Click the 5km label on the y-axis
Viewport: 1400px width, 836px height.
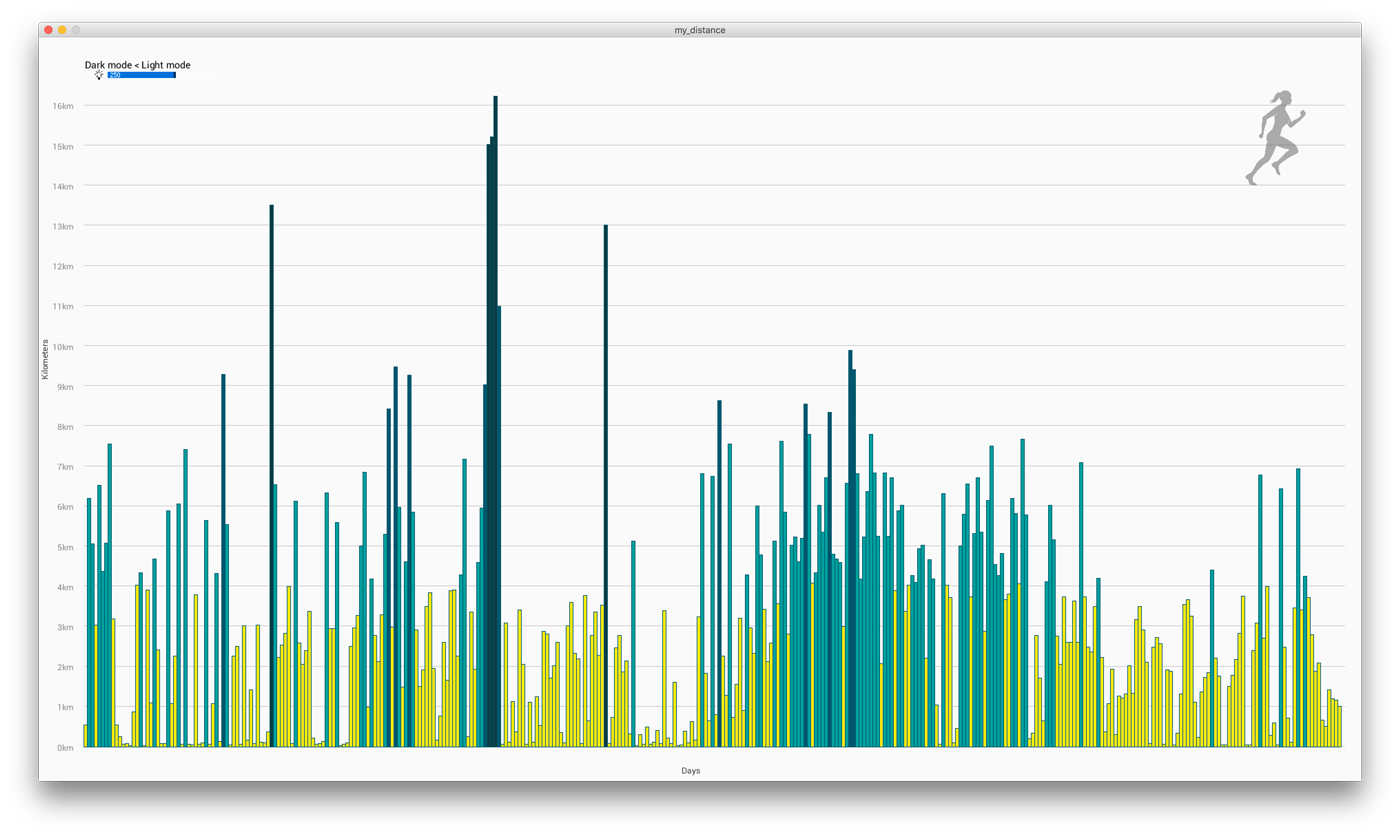click(63, 547)
